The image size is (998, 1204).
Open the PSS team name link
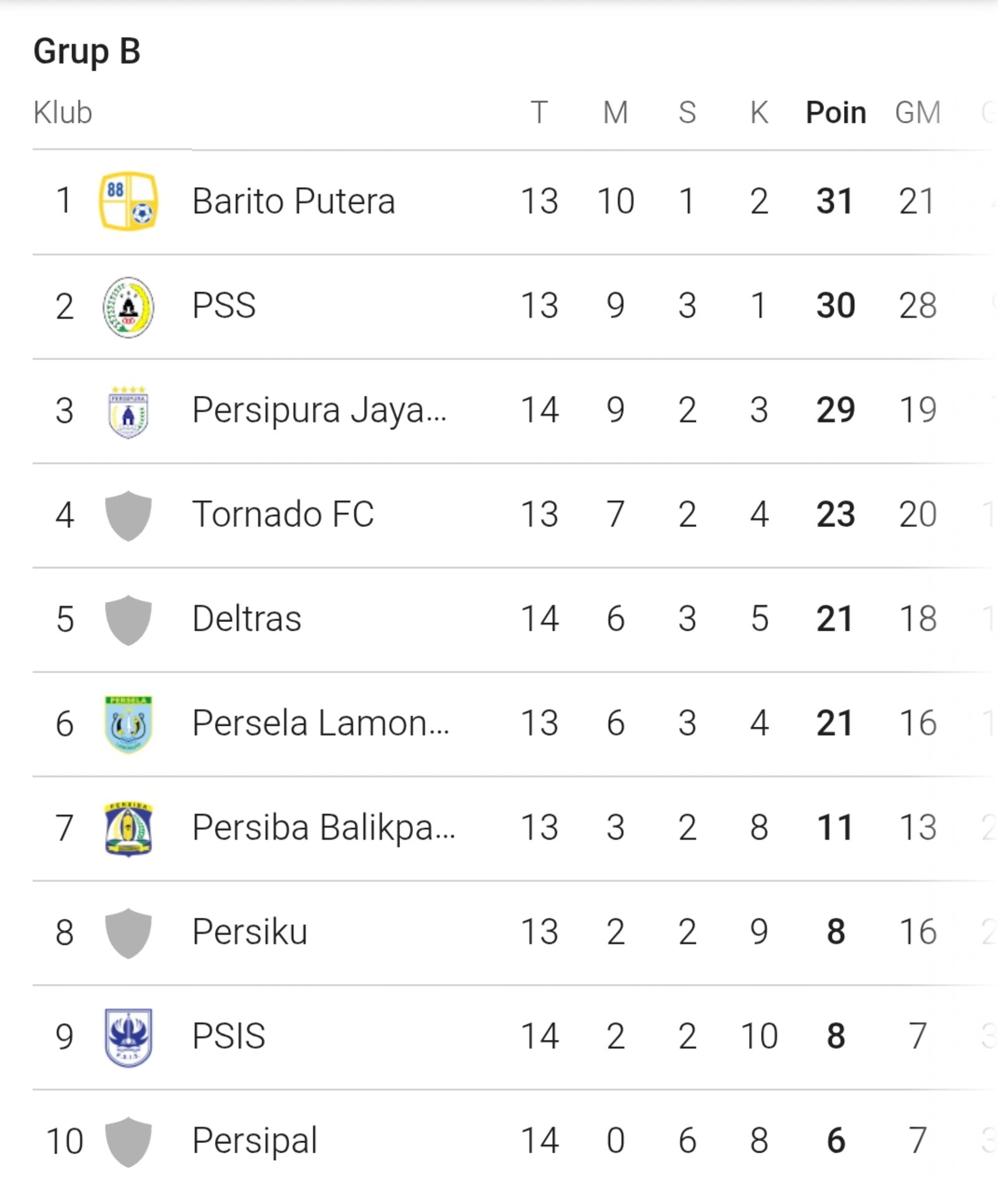224,306
